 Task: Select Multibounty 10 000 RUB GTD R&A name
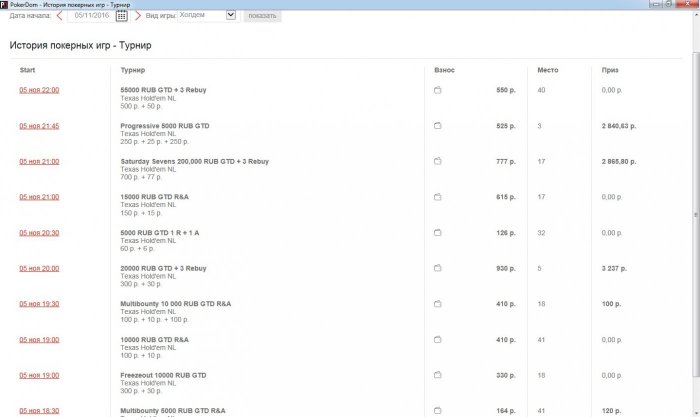[176, 304]
